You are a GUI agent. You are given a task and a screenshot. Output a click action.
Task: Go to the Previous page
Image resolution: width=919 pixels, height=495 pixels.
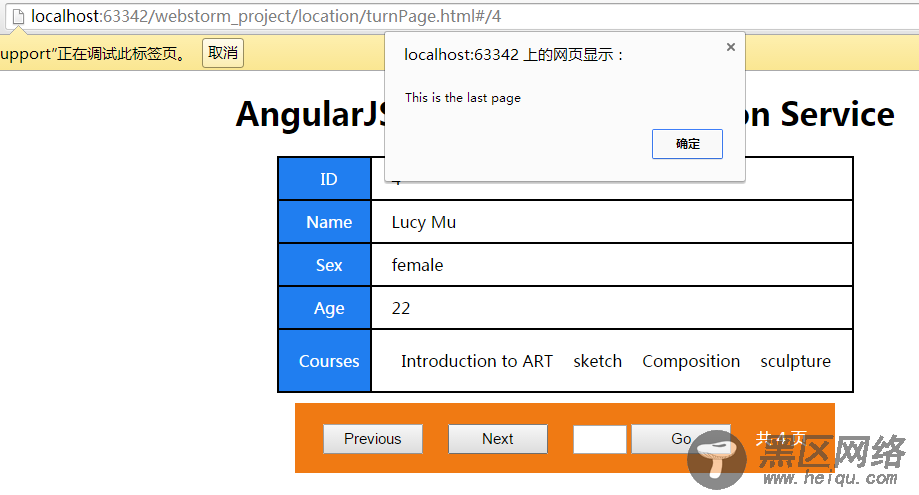pos(373,439)
